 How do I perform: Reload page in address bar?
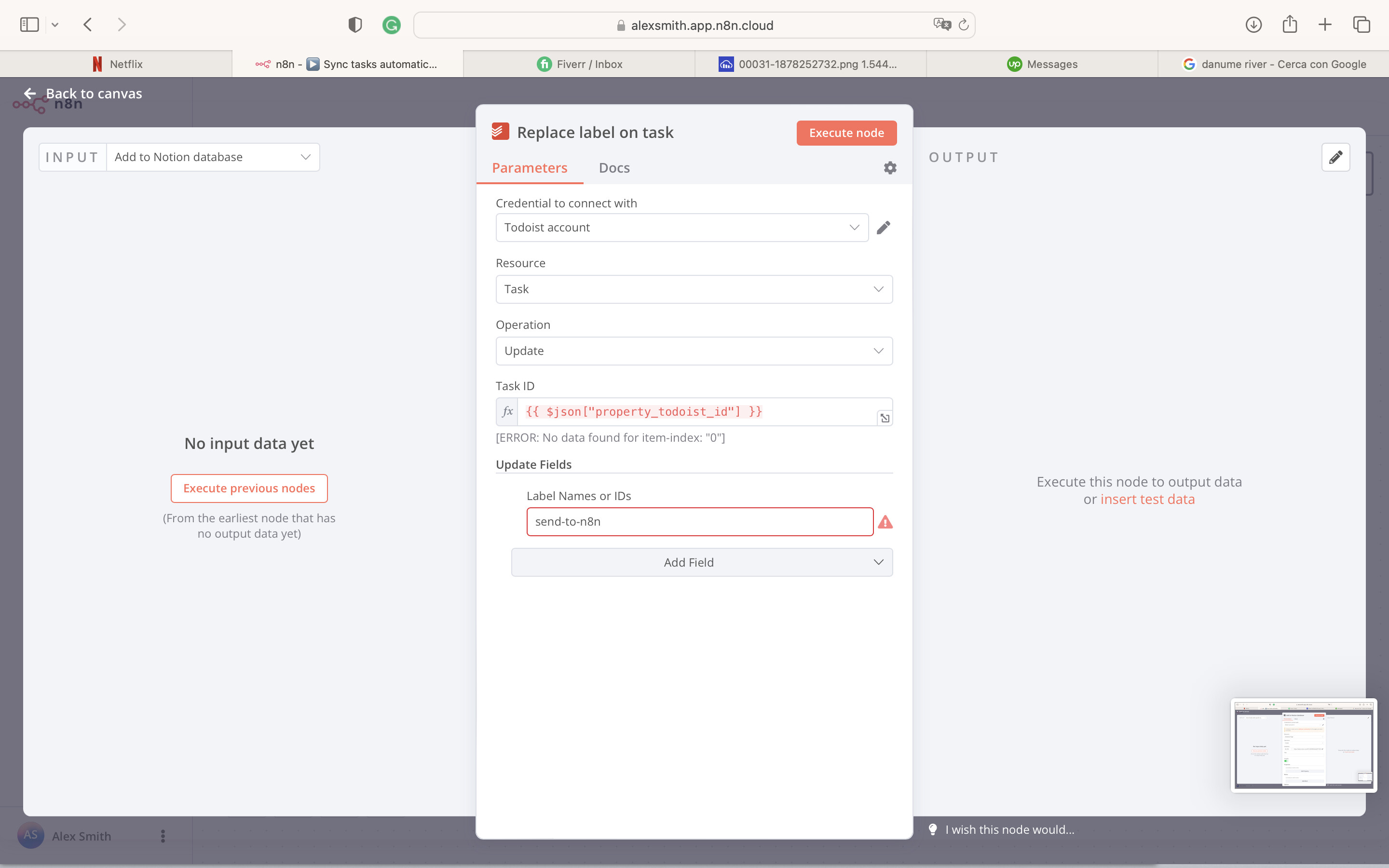(964, 25)
